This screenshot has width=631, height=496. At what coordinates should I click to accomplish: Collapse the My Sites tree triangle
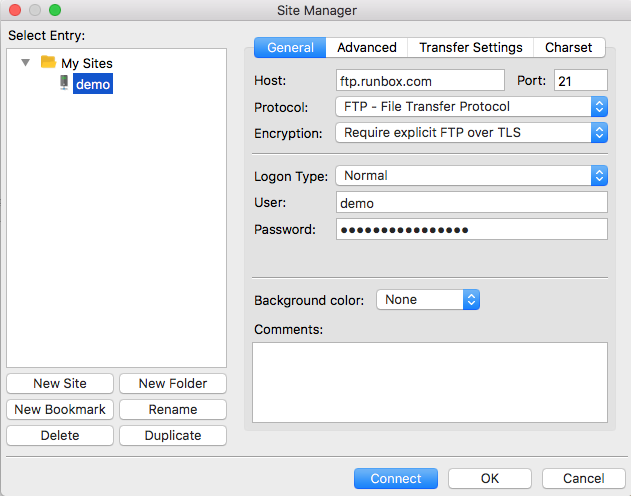(25, 63)
